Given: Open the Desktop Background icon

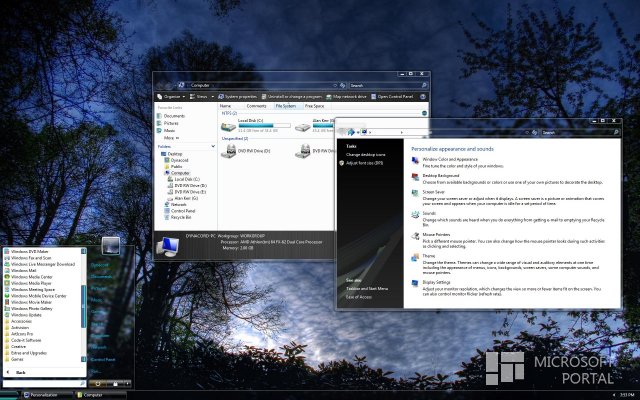Looking at the screenshot, I should pos(415,177).
